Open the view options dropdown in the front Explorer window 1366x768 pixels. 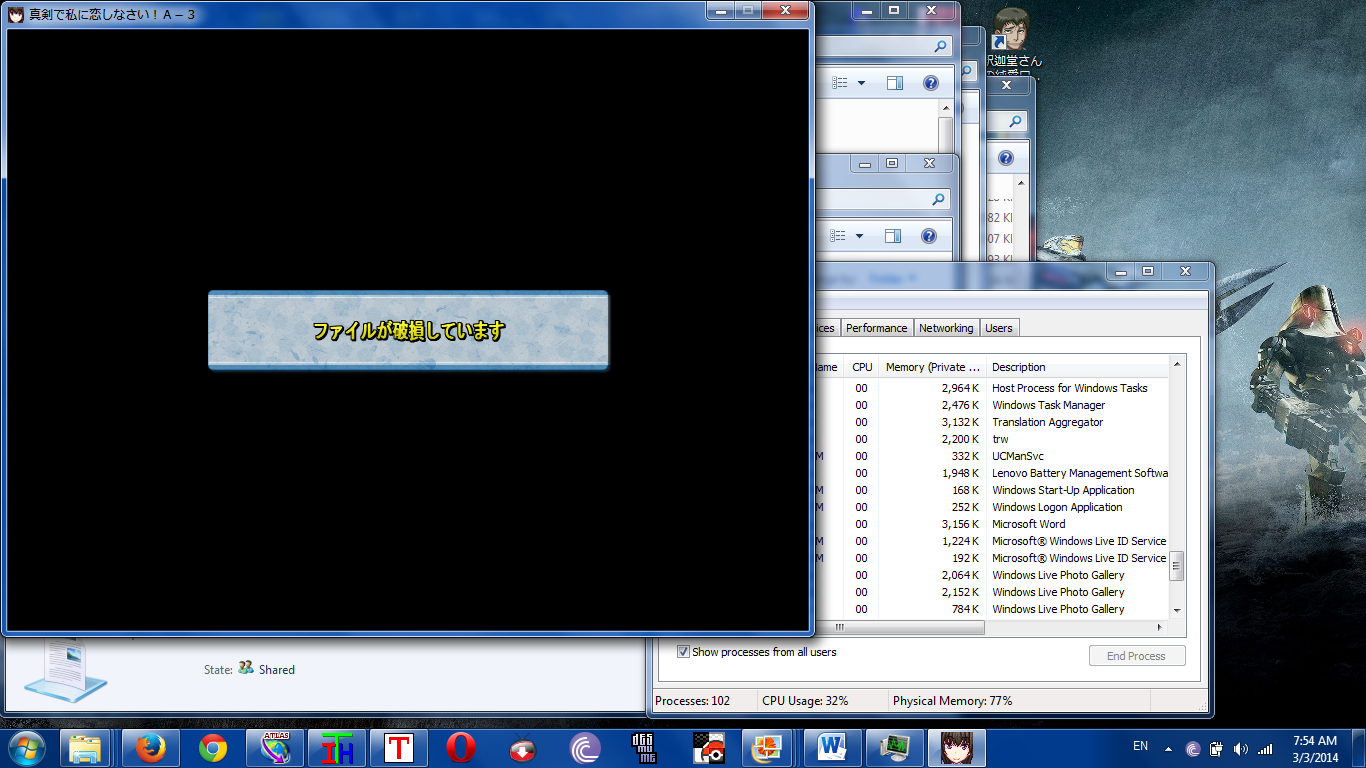click(860, 236)
